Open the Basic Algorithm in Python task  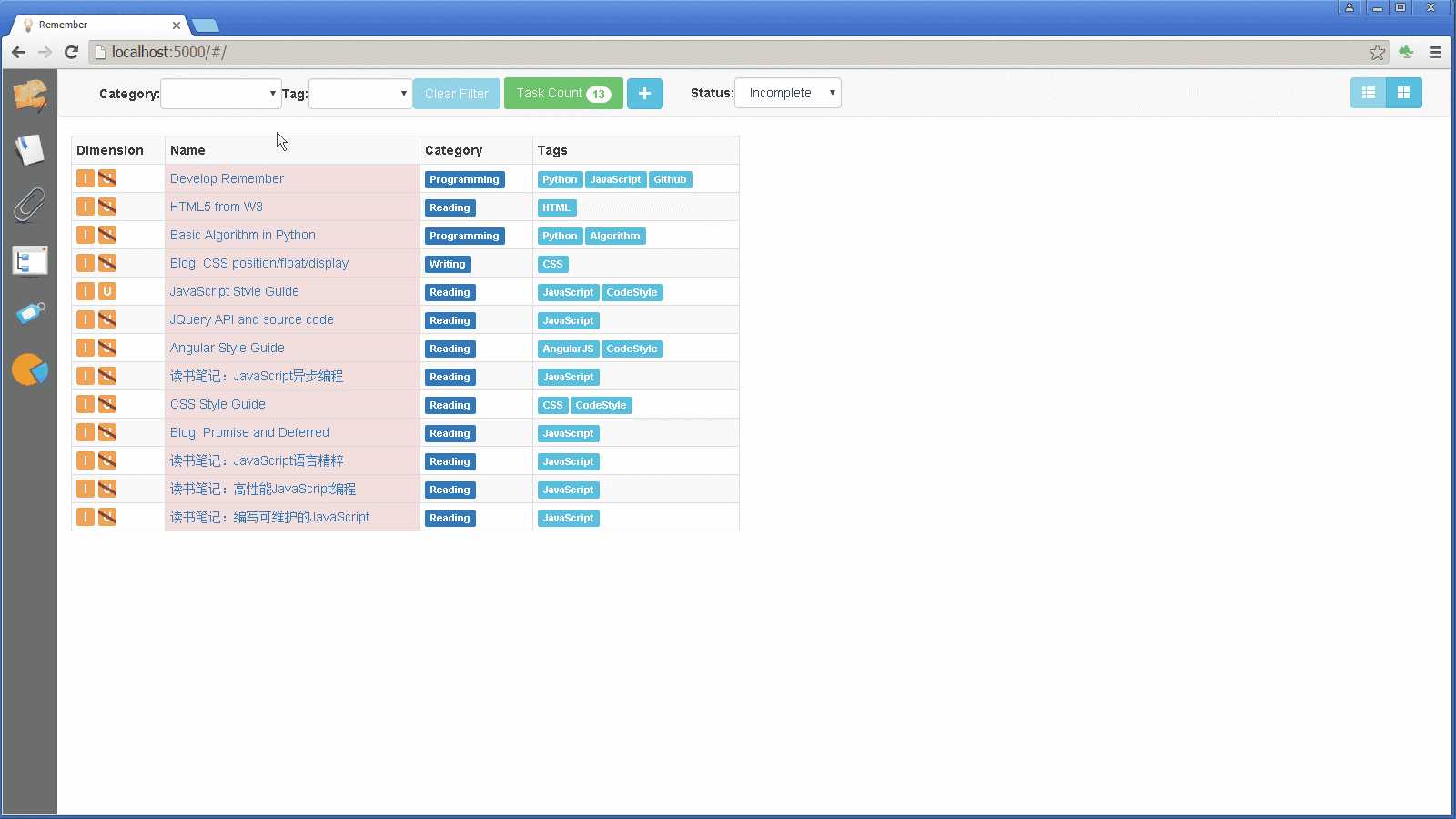(243, 235)
